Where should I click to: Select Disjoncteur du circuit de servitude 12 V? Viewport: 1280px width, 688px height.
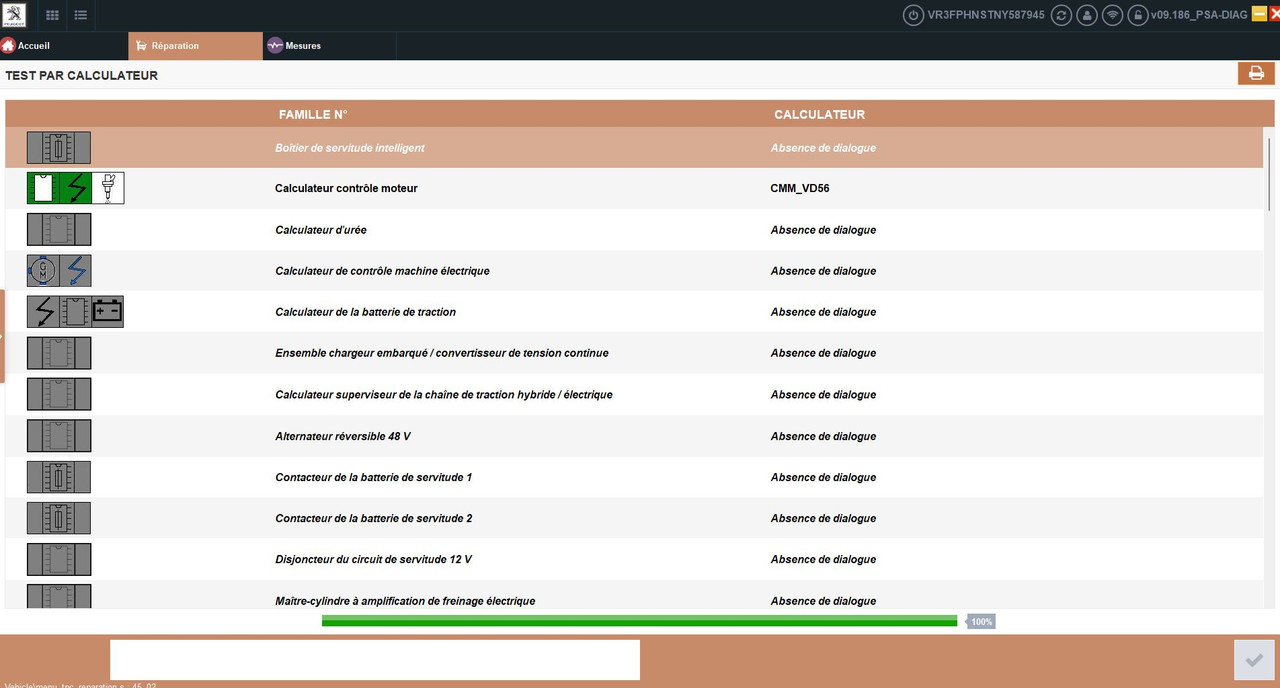373,559
